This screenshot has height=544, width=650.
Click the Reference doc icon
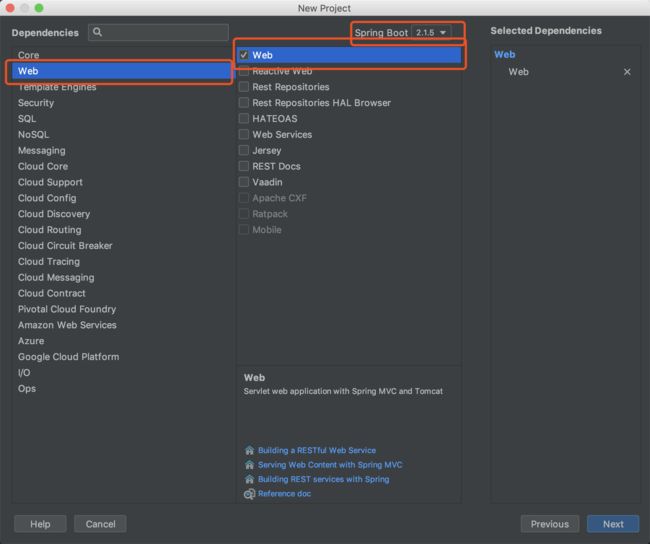coord(249,494)
